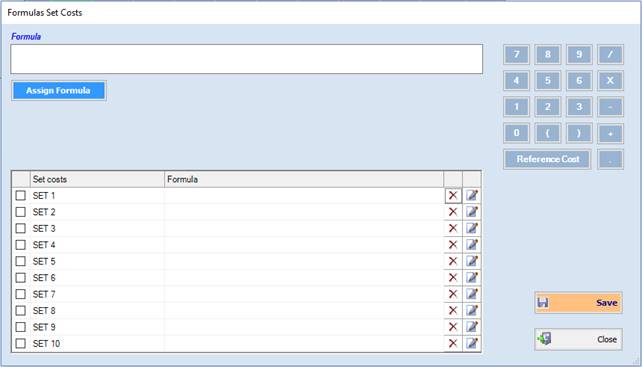Click the empty formula cell of SET 3
This screenshot has width=642, height=367.
tap(304, 228)
